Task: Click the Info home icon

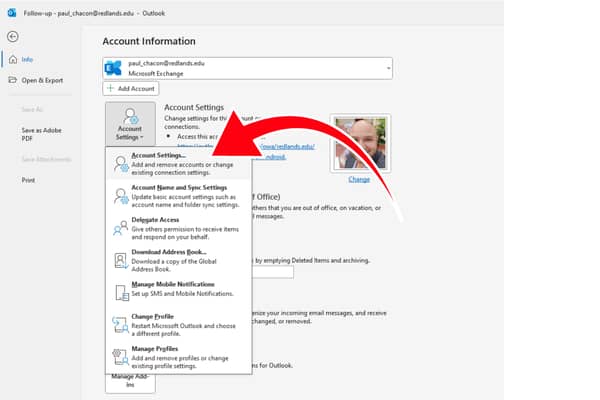Action: click(13, 59)
